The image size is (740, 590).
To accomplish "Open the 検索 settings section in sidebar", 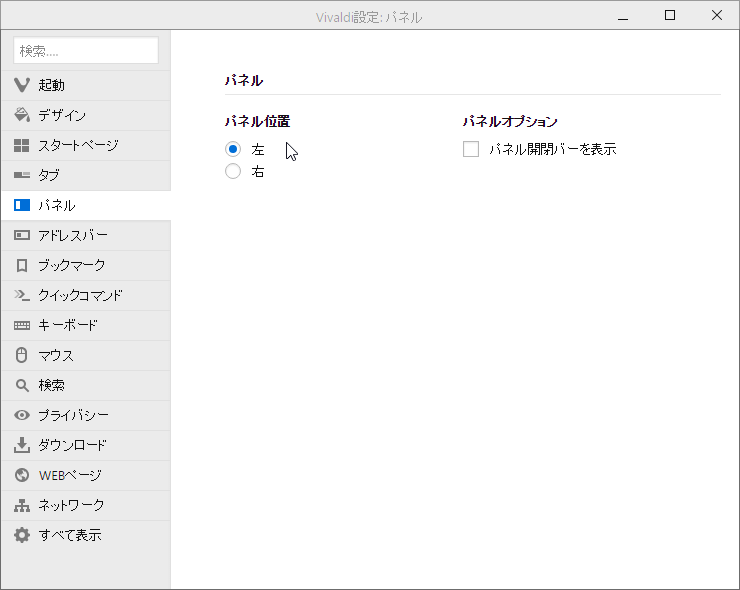I will point(86,385).
